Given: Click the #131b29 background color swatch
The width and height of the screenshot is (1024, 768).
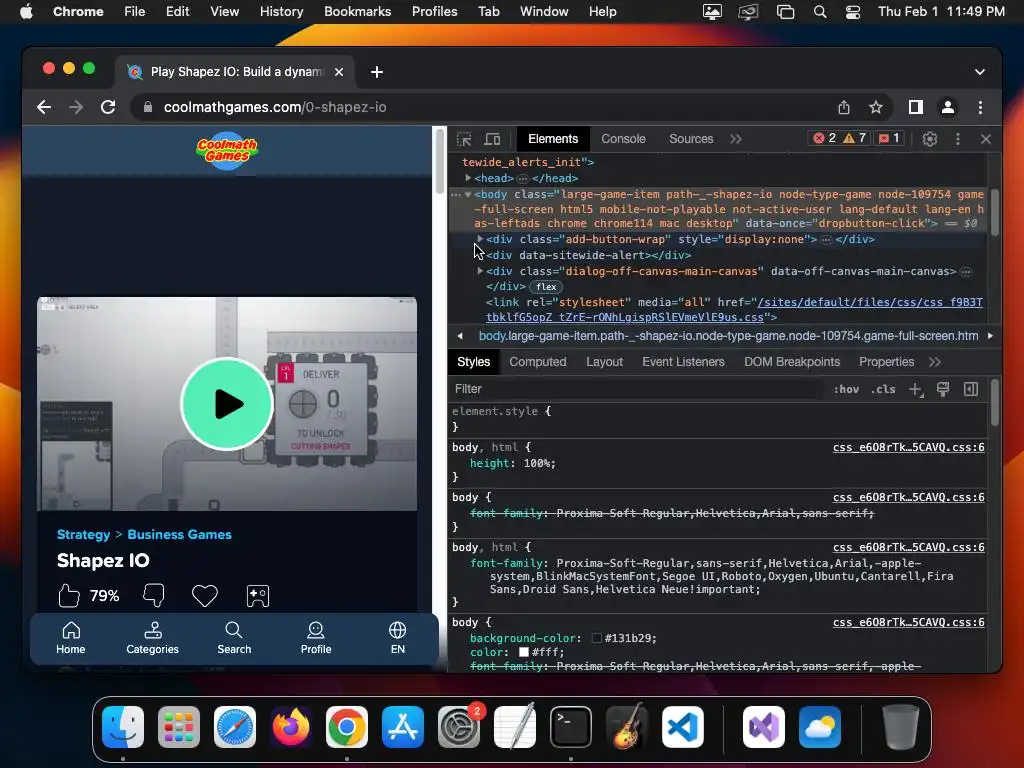Looking at the screenshot, I should pos(596,638).
